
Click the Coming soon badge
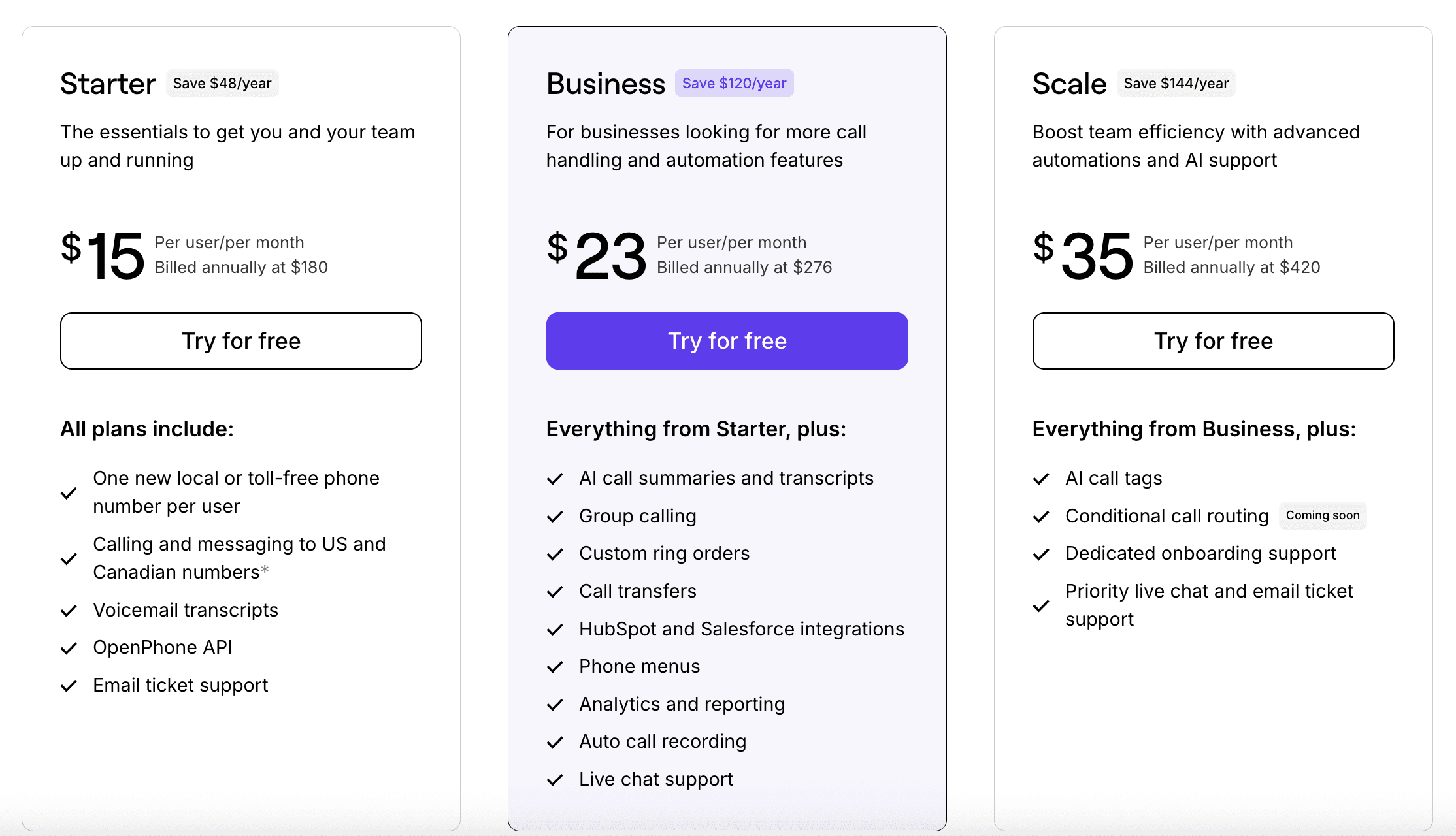coord(1322,515)
